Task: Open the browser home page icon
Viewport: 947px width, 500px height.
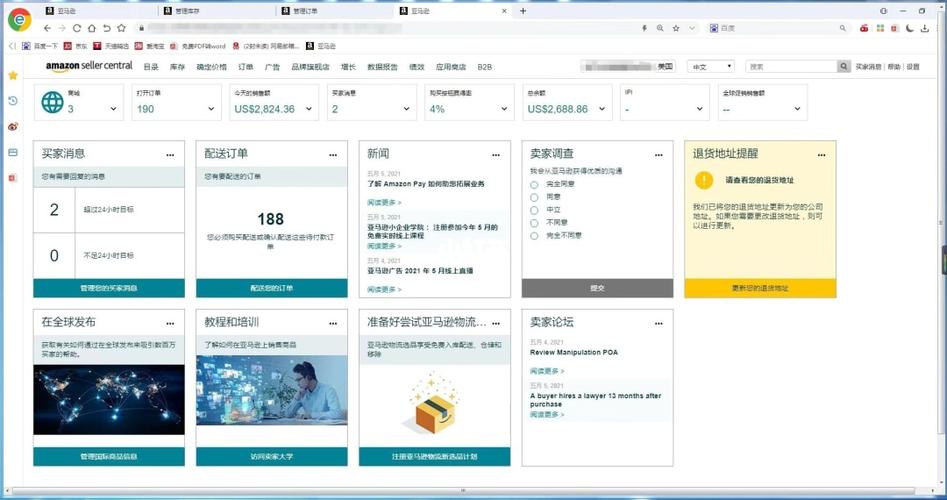Action: 91,28
